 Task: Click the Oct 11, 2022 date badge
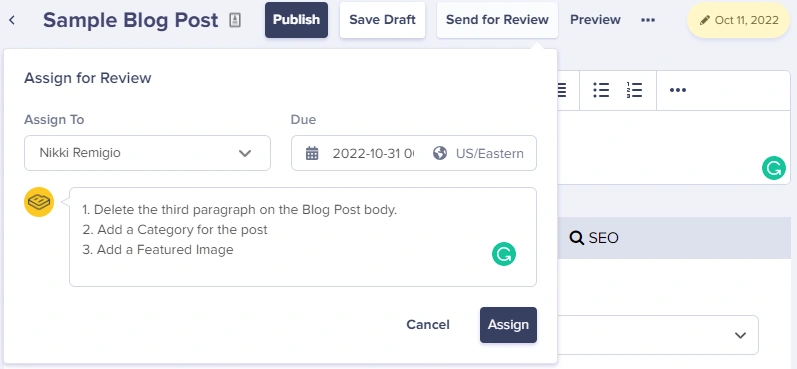[739, 20]
